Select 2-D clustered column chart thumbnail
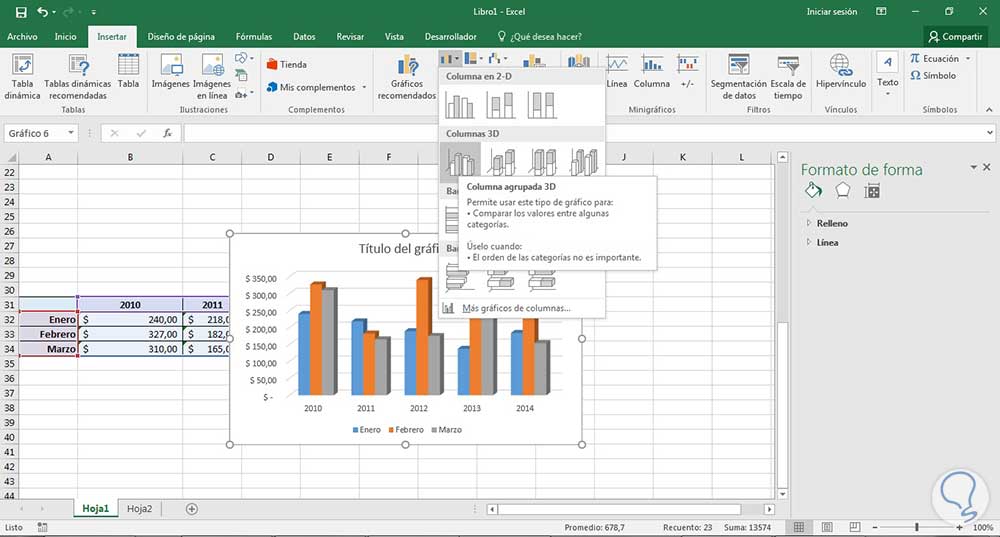This screenshot has width=1000, height=537. coord(459,105)
